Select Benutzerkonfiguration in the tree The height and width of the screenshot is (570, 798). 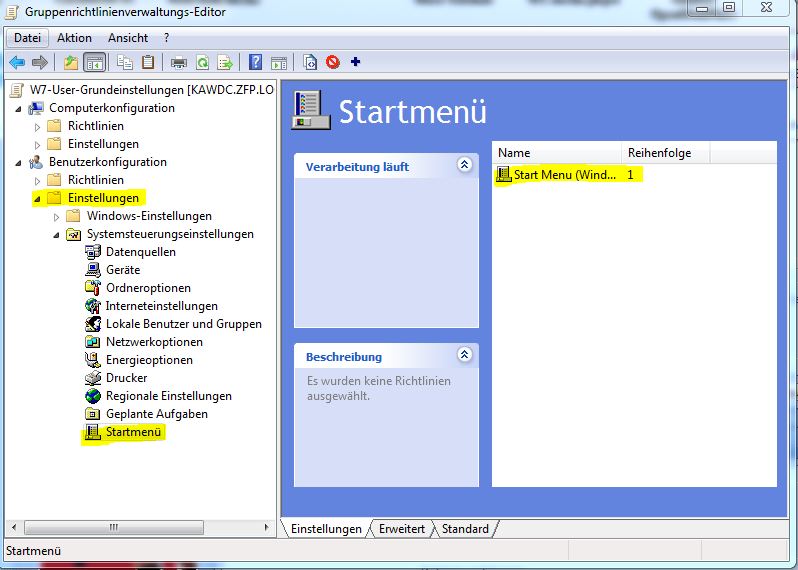[107, 162]
